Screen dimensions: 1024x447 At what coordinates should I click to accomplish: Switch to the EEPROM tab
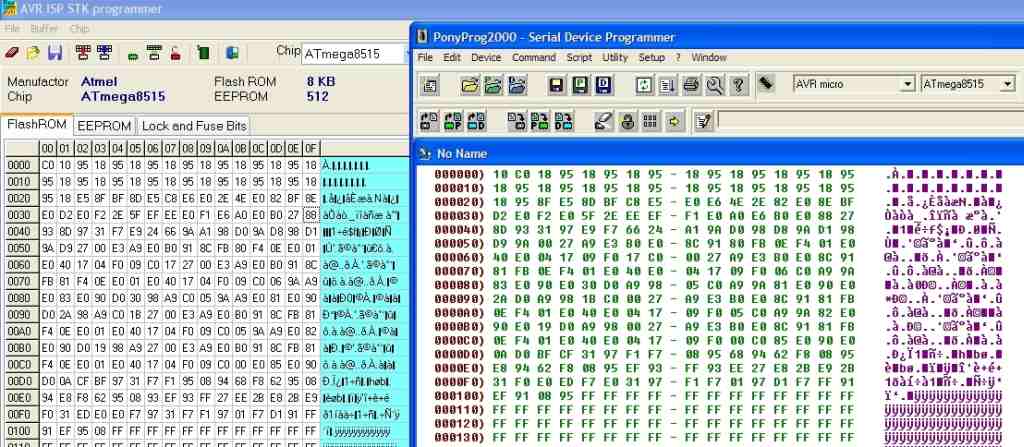tap(104, 126)
